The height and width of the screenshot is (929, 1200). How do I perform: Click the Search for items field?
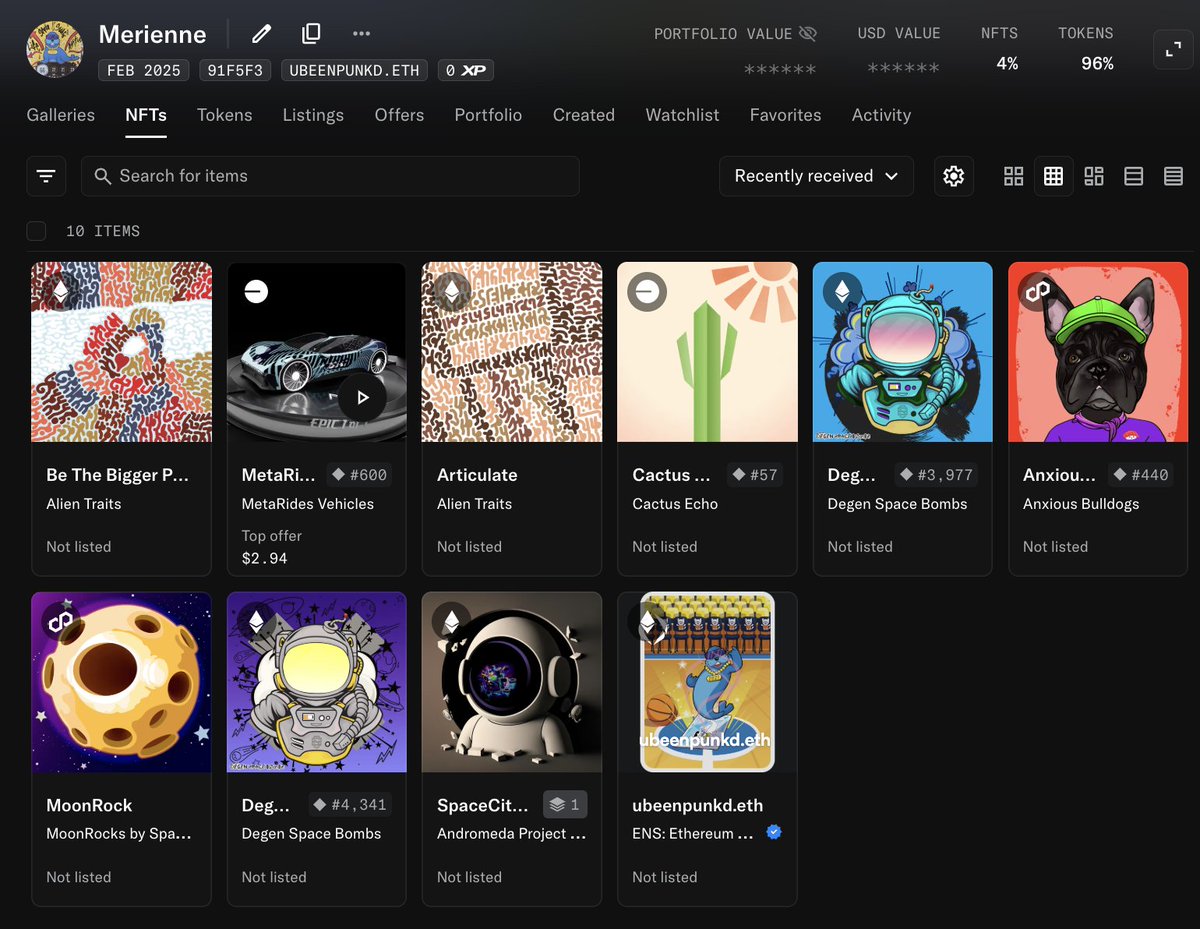[330, 176]
